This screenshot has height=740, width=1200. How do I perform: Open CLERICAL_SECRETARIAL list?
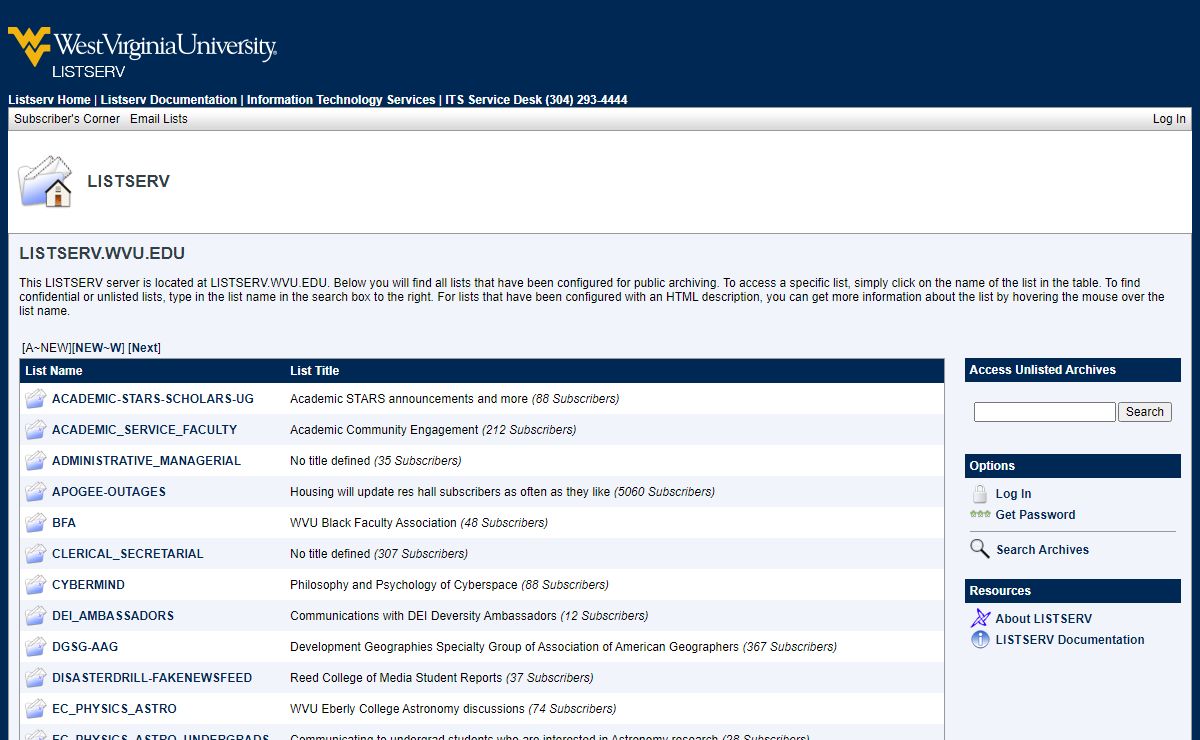[128, 554]
